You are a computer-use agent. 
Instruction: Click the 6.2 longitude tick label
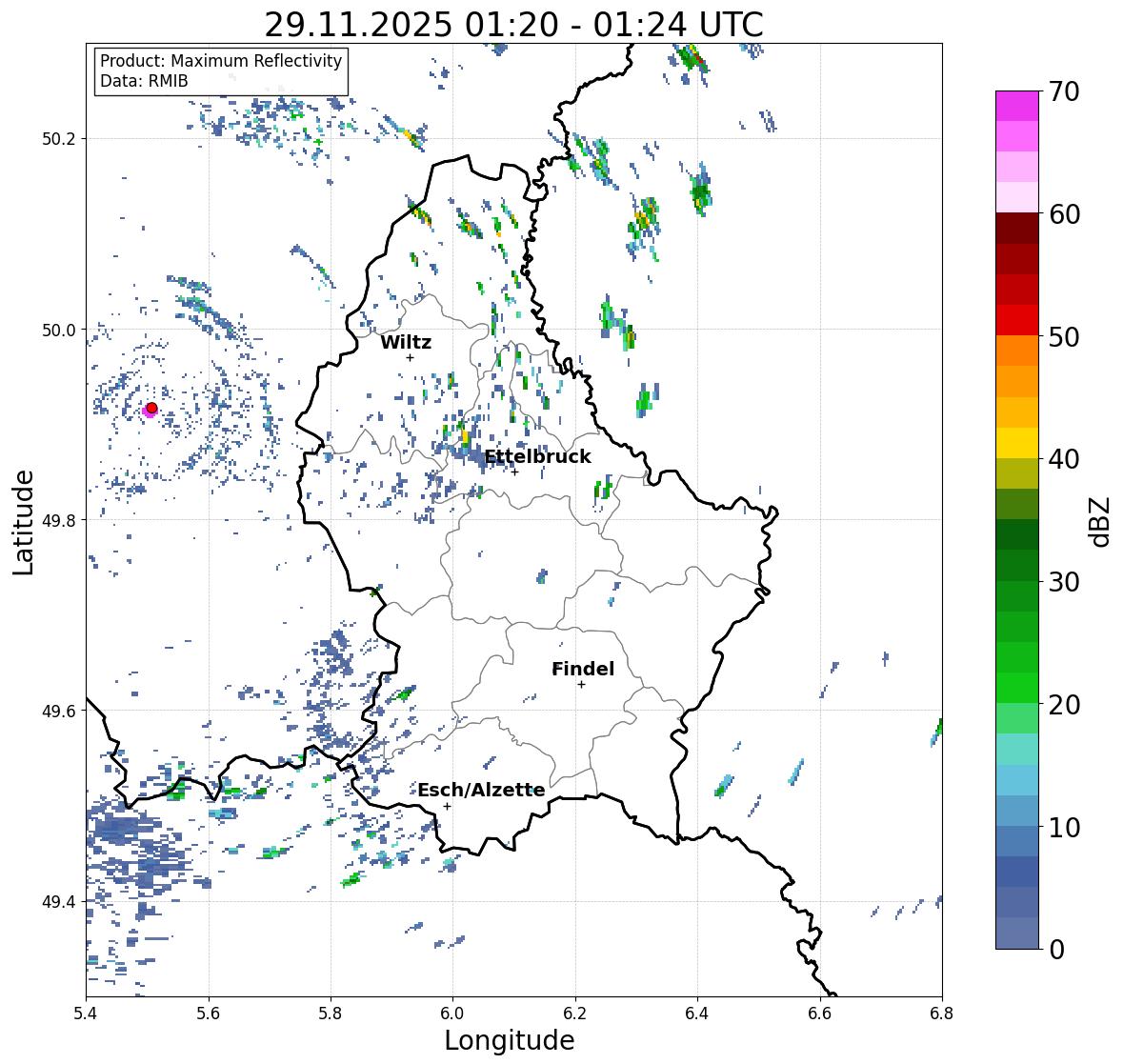pos(575,1013)
